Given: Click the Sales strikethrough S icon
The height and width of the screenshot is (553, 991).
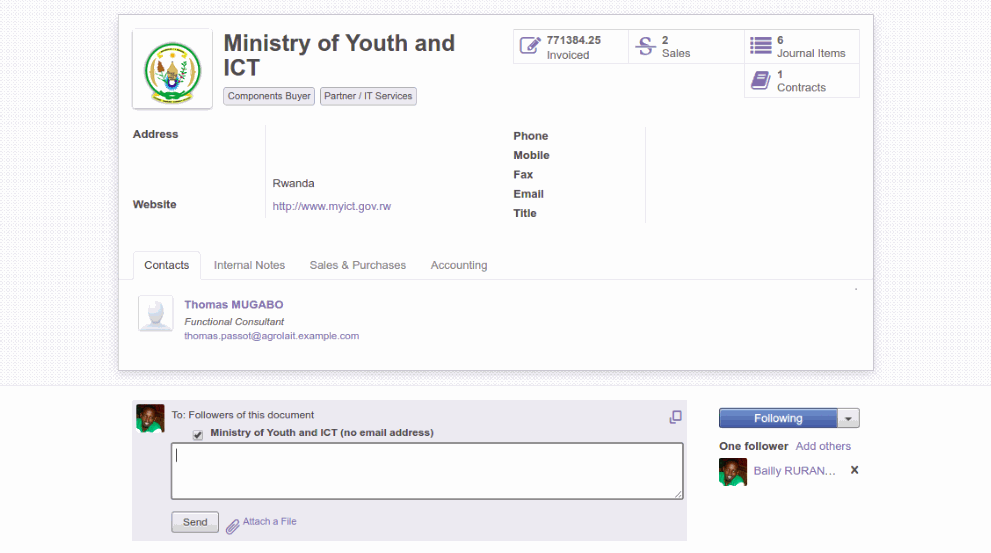Looking at the screenshot, I should (645, 46).
